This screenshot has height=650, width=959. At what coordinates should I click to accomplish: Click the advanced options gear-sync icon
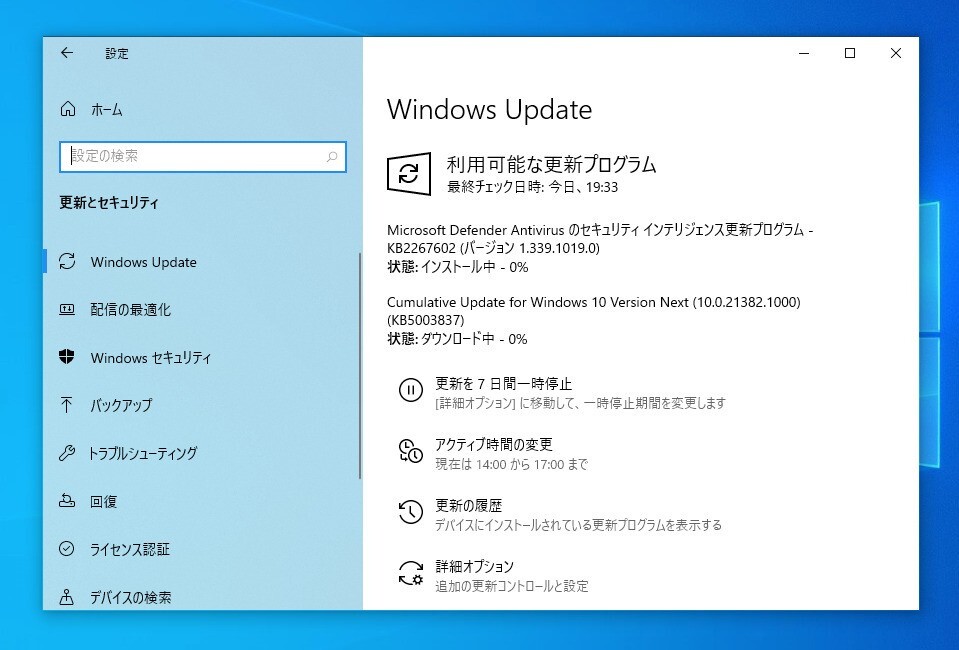(410, 573)
